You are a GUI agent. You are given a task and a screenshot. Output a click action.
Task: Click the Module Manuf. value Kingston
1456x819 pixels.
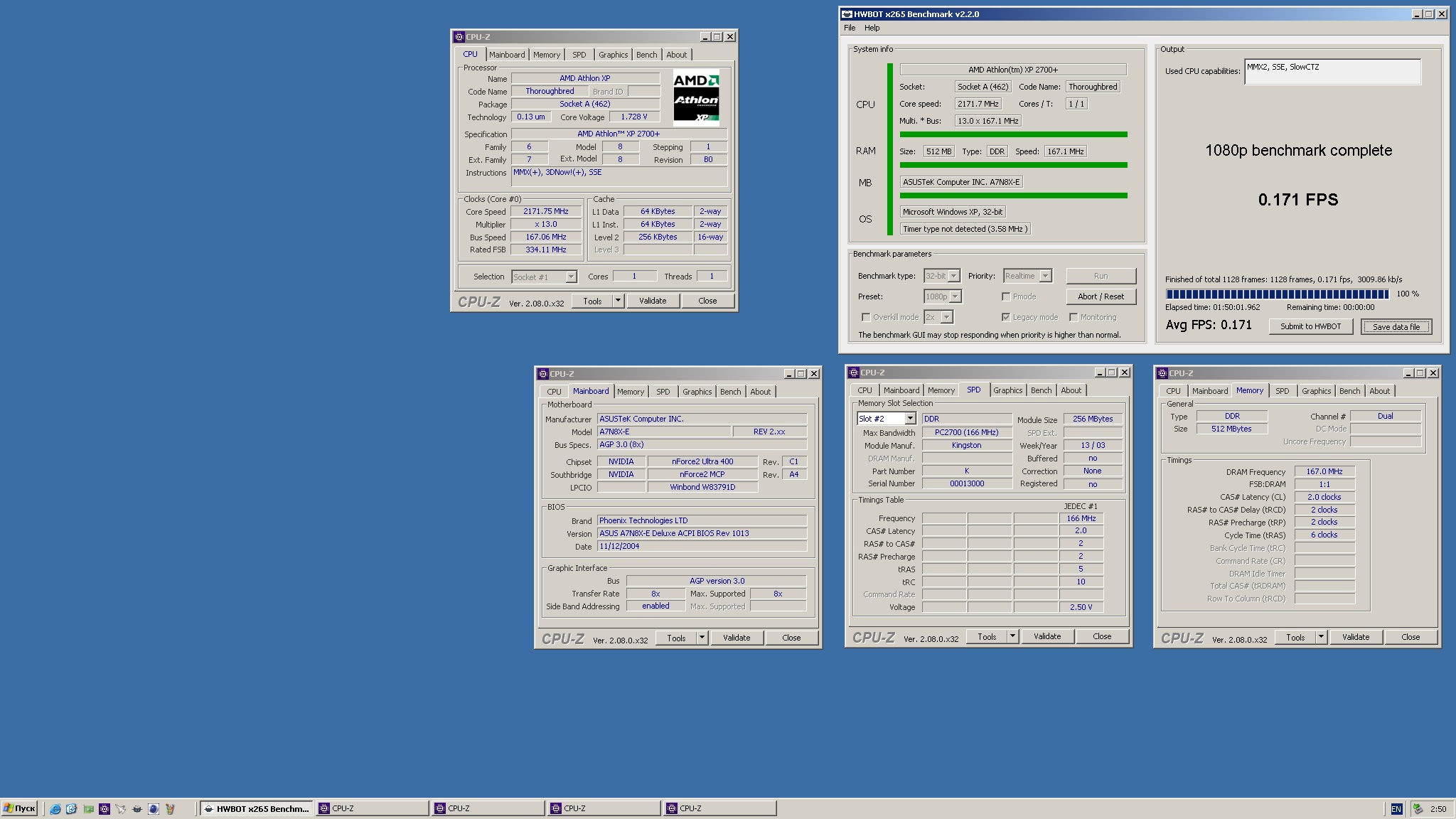pos(966,445)
